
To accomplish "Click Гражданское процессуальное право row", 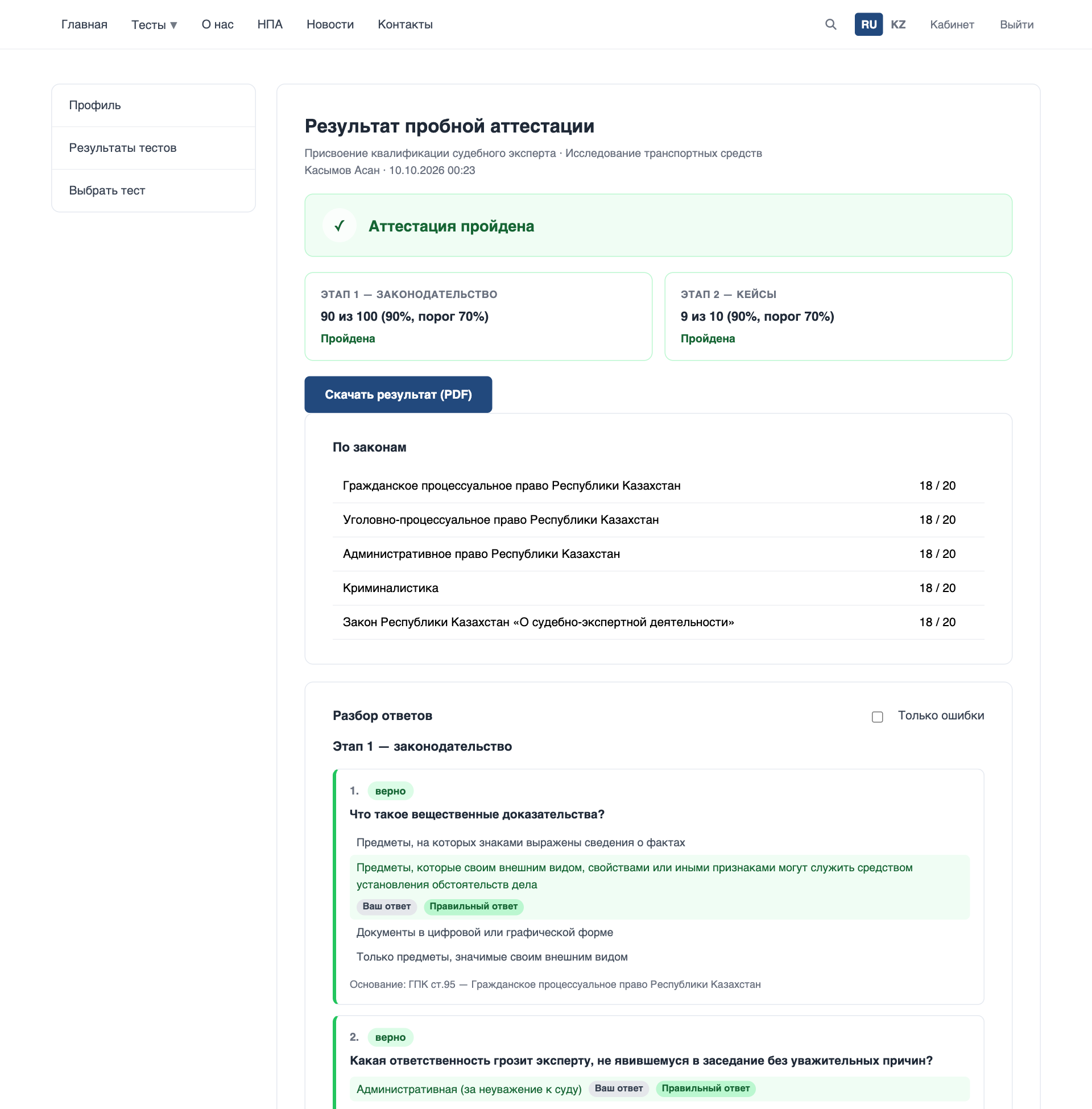I will tap(658, 486).
